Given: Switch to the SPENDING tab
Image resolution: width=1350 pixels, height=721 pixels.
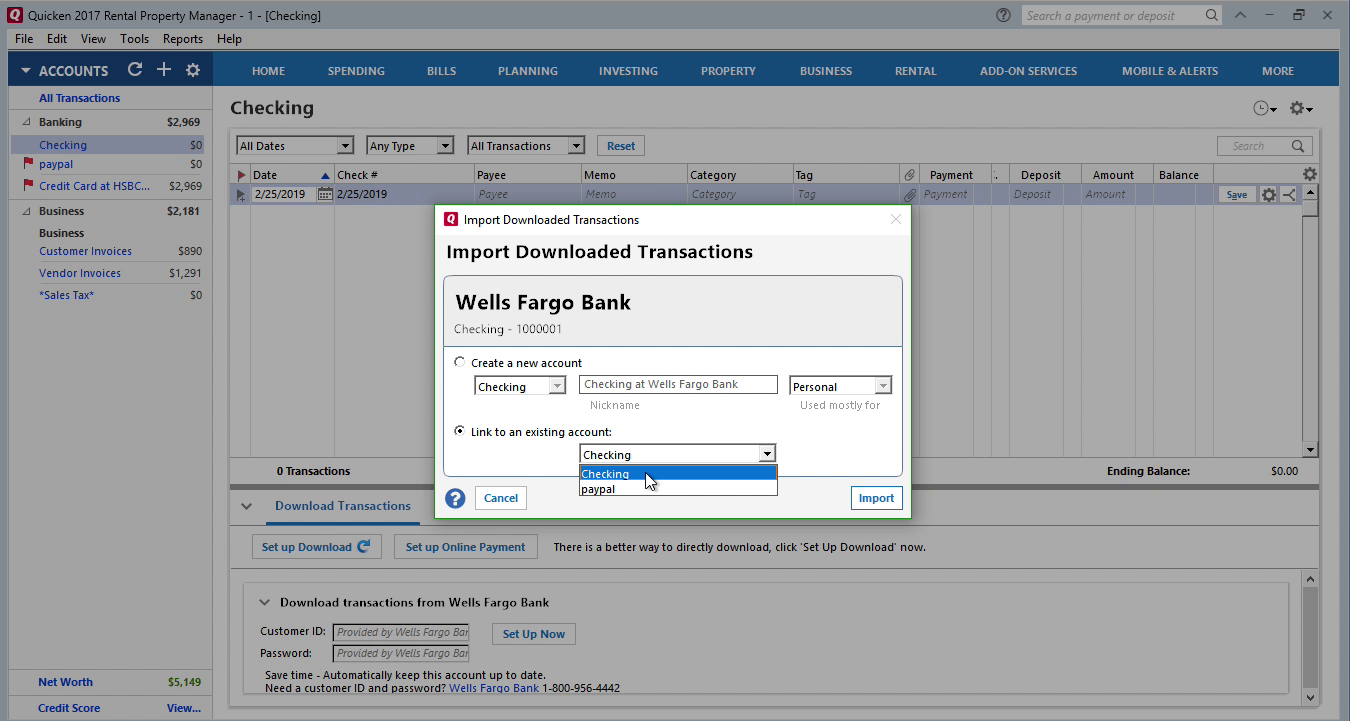Looking at the screenshot, I should [356, 71].
